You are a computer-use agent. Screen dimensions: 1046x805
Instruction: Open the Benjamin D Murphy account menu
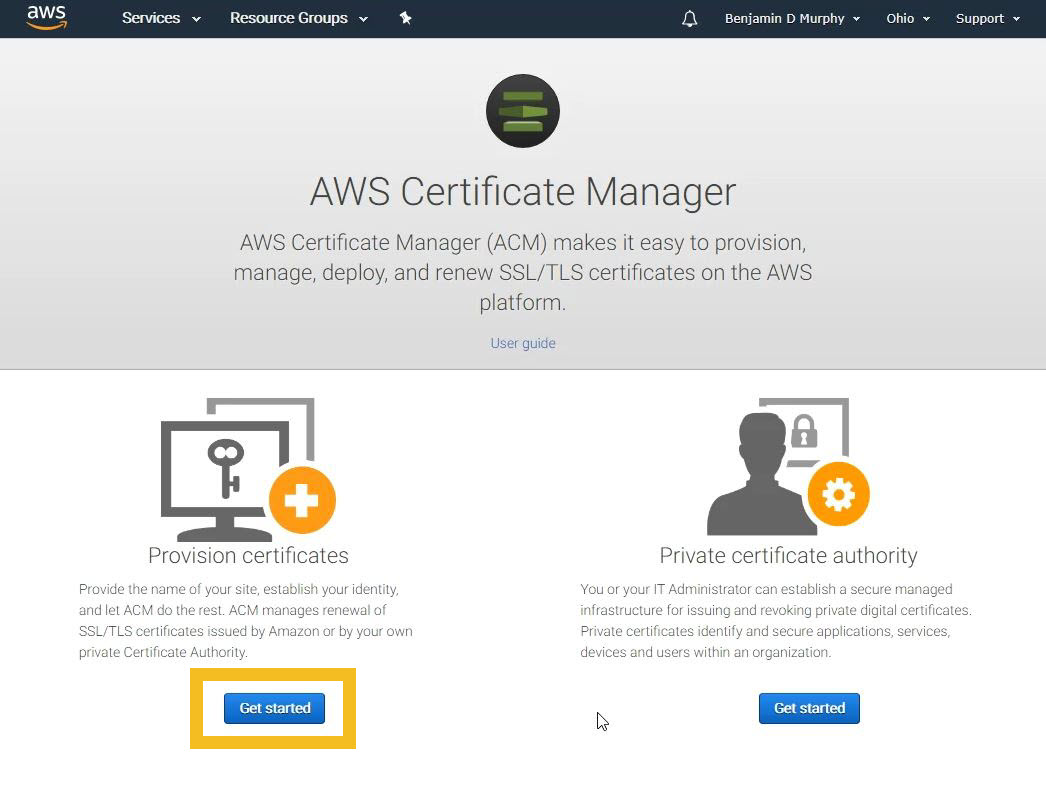pyautogui.click(x=792, y=19)
